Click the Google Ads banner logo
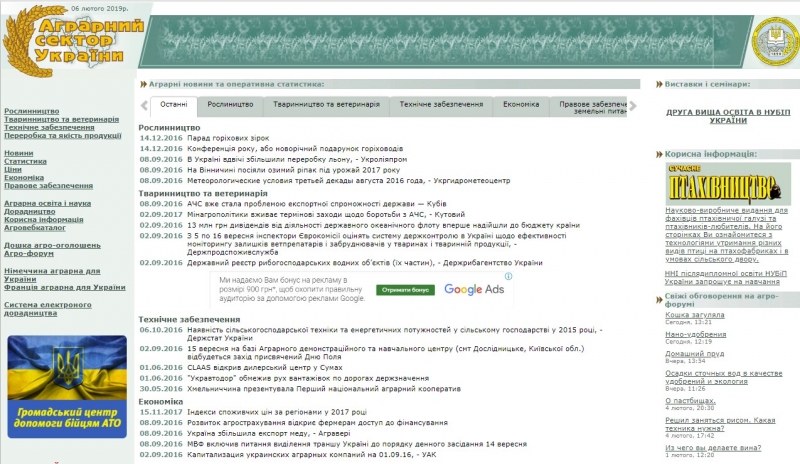This screenshot has height=464, width=800. 474,289
